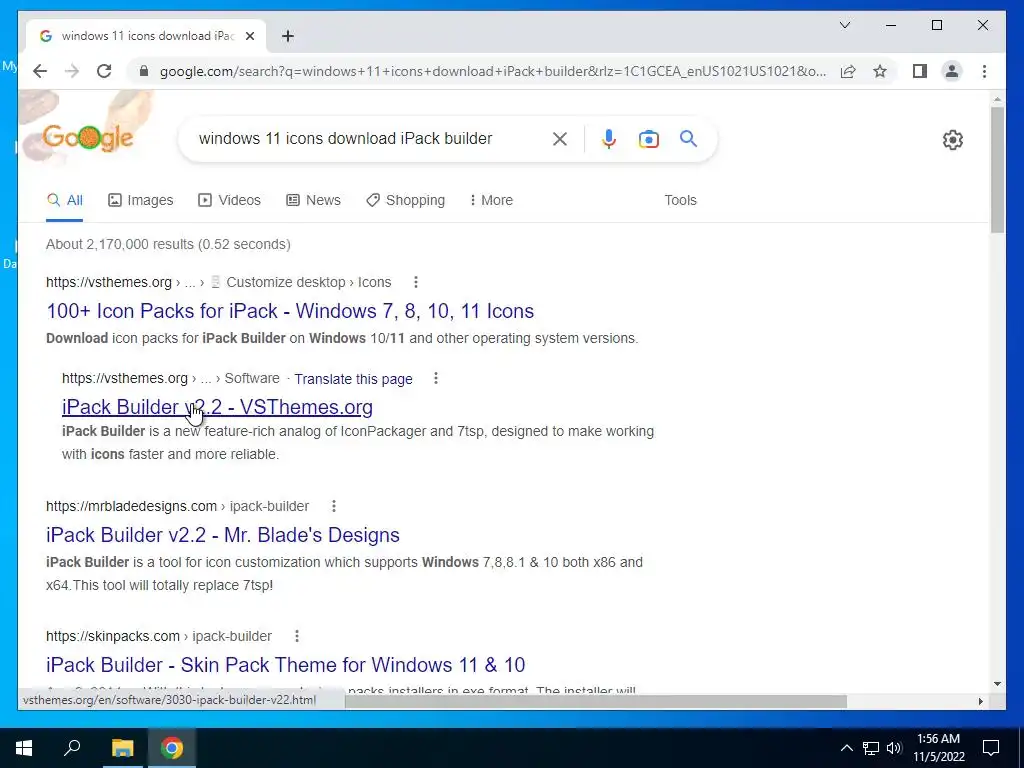Switch to the Videos tab
This screenshot has height=768, width=1024.
tap(229, 200)
